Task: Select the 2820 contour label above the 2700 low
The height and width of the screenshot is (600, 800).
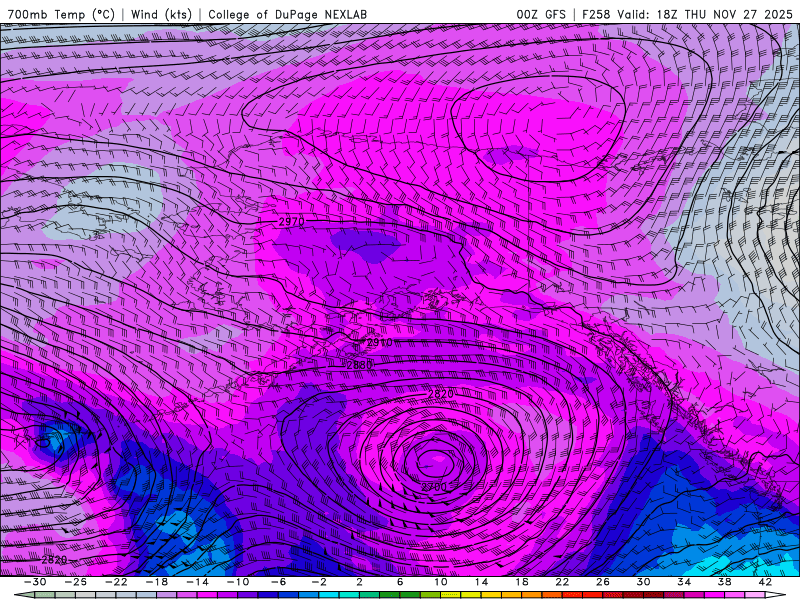Action: coord(440,394)
